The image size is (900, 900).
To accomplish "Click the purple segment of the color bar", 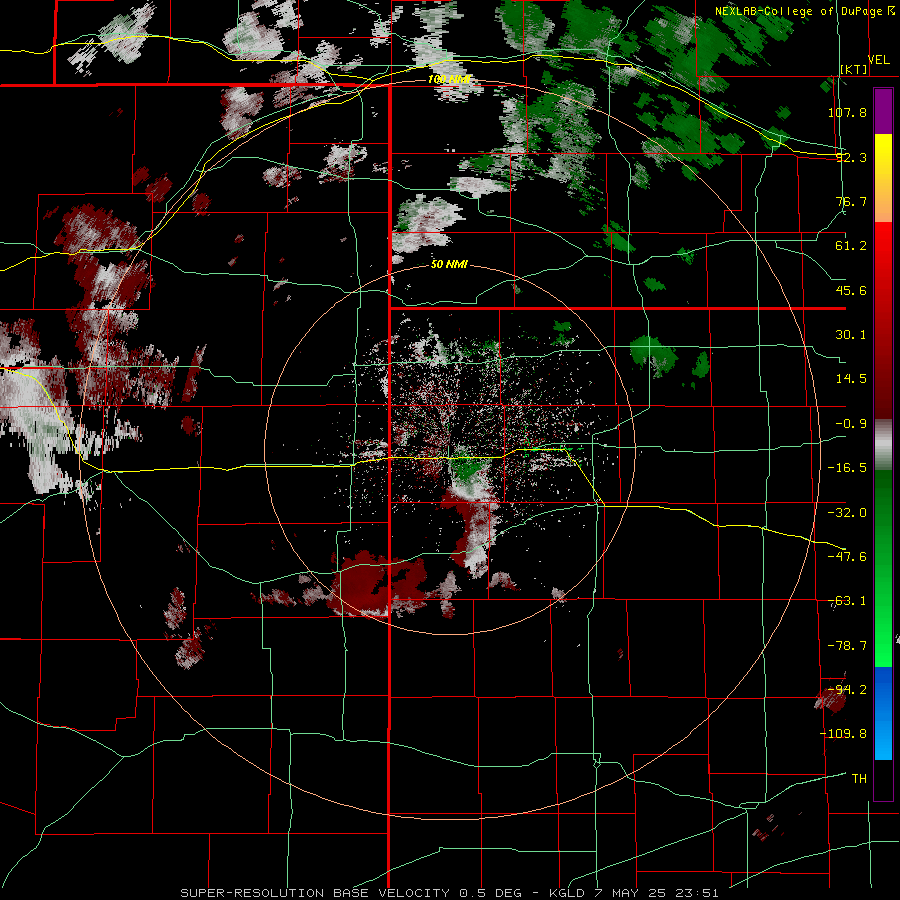I will tap(883, 112).
